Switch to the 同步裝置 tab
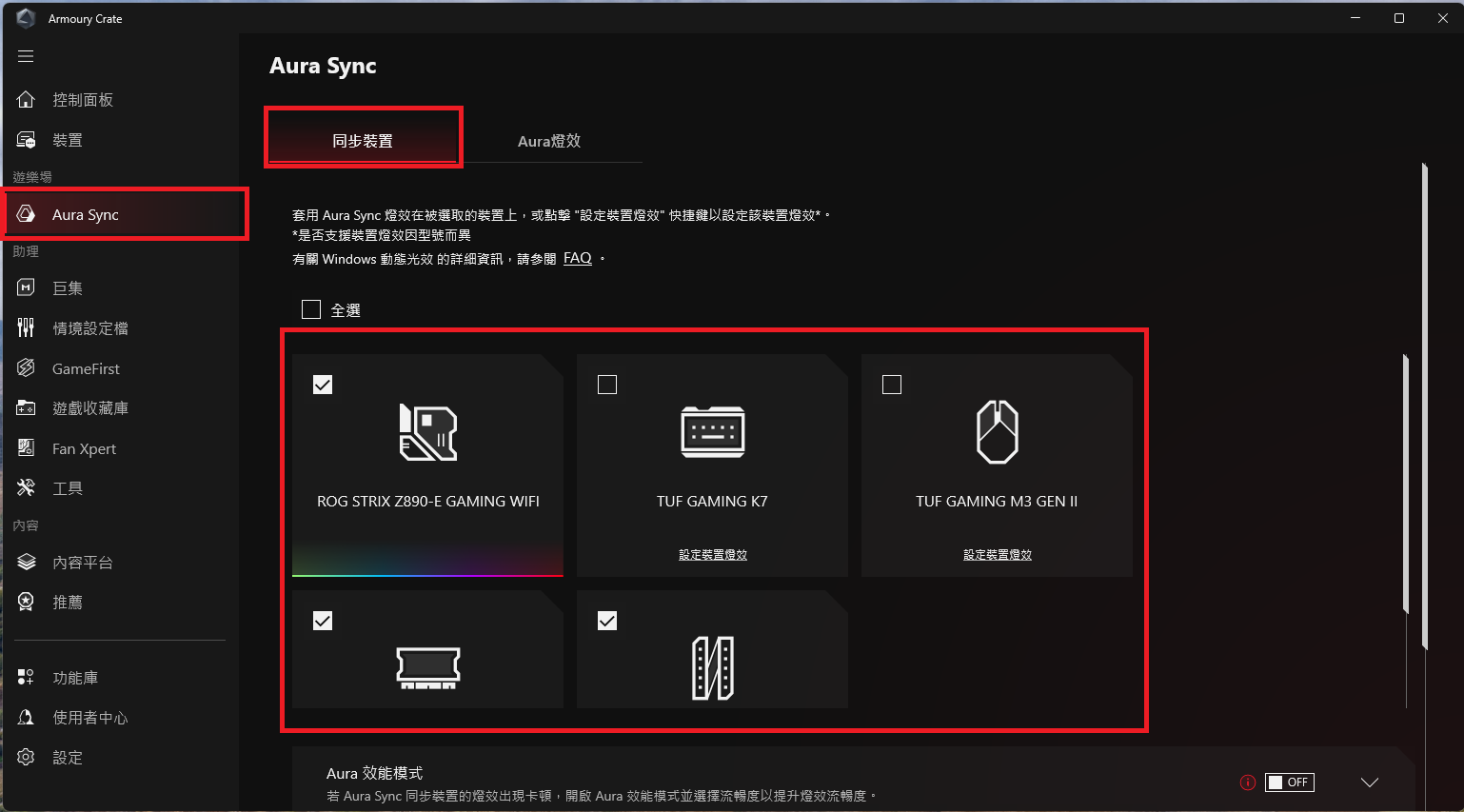This screenshot has width=1464, height=812. (363, 140)
